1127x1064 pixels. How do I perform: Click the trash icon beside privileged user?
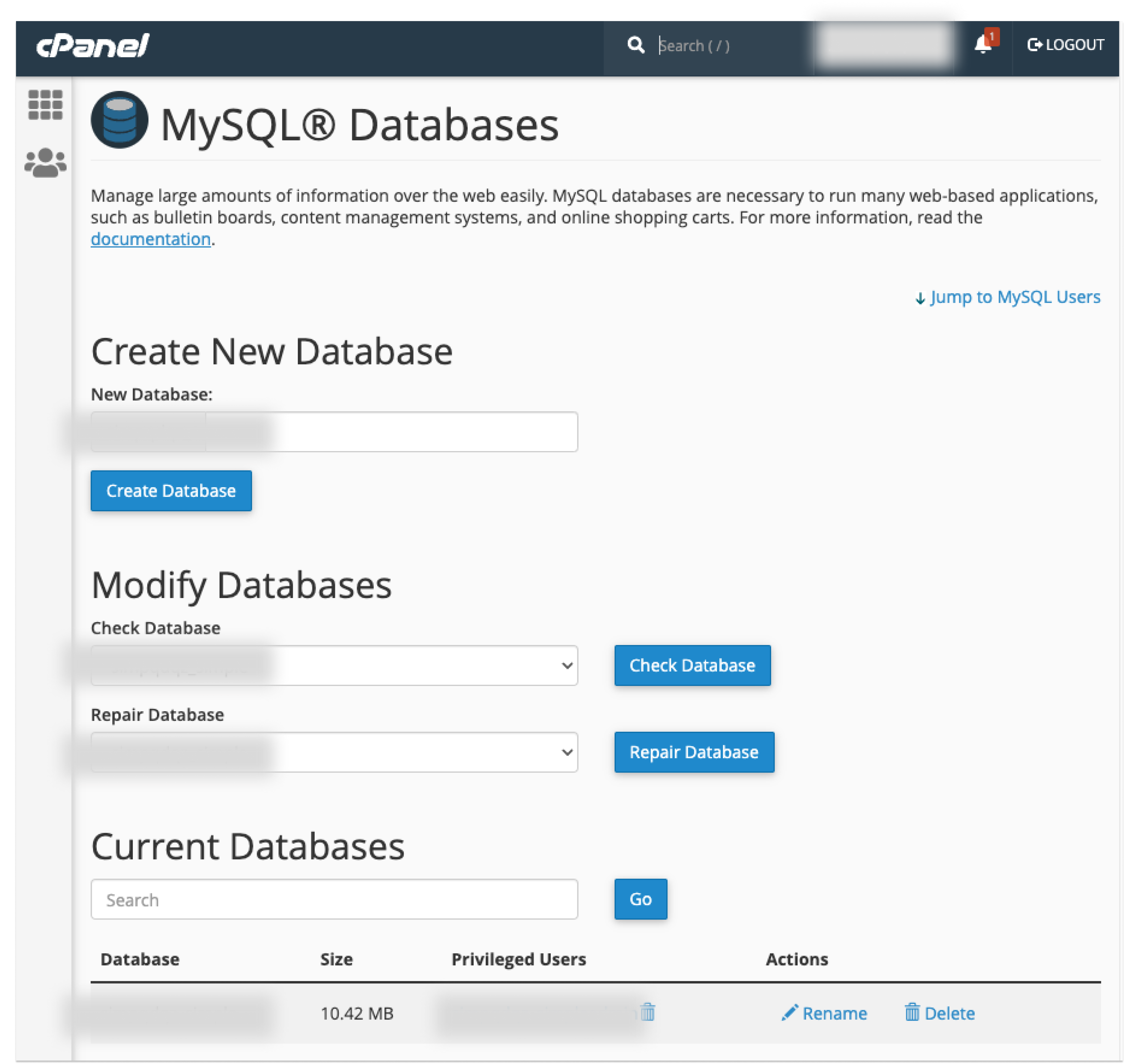(648, 1012)
